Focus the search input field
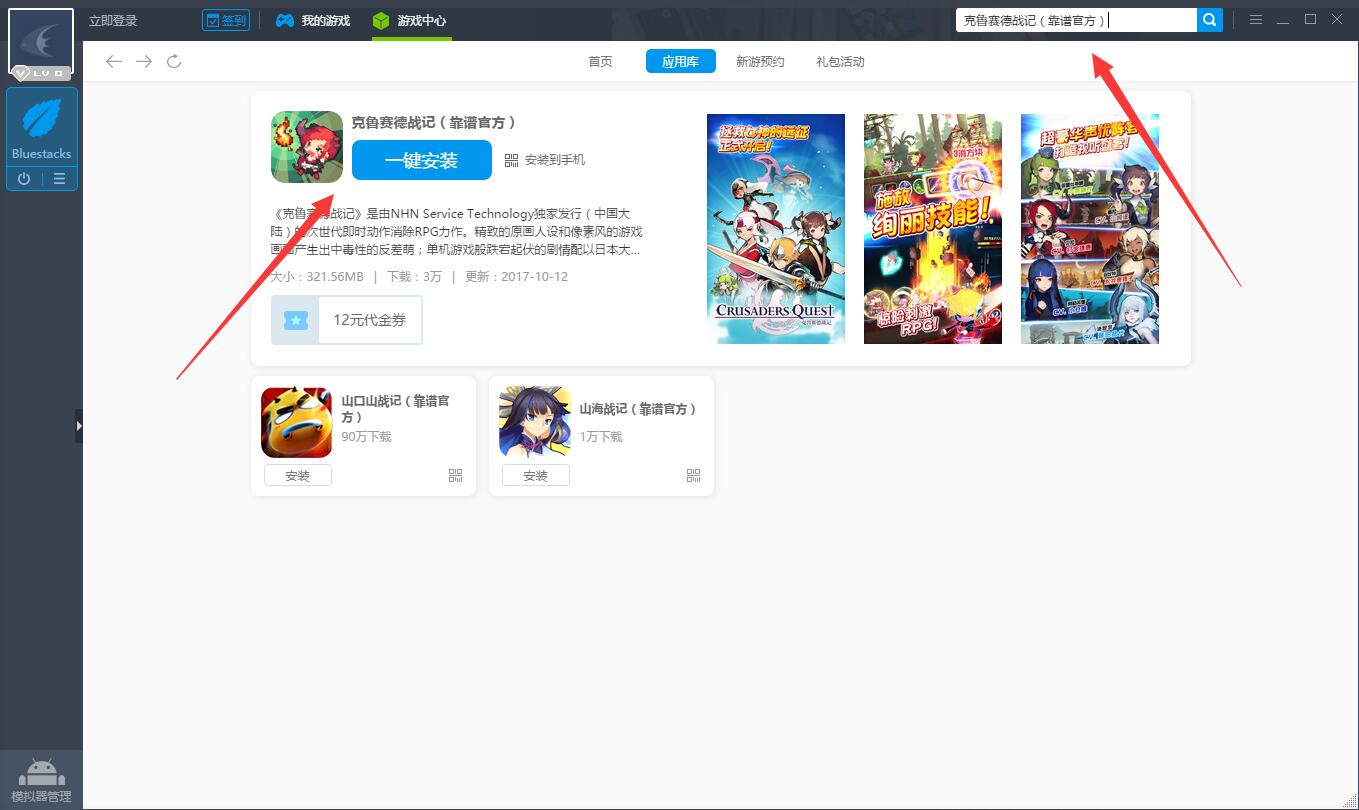 coord(1076,20)
